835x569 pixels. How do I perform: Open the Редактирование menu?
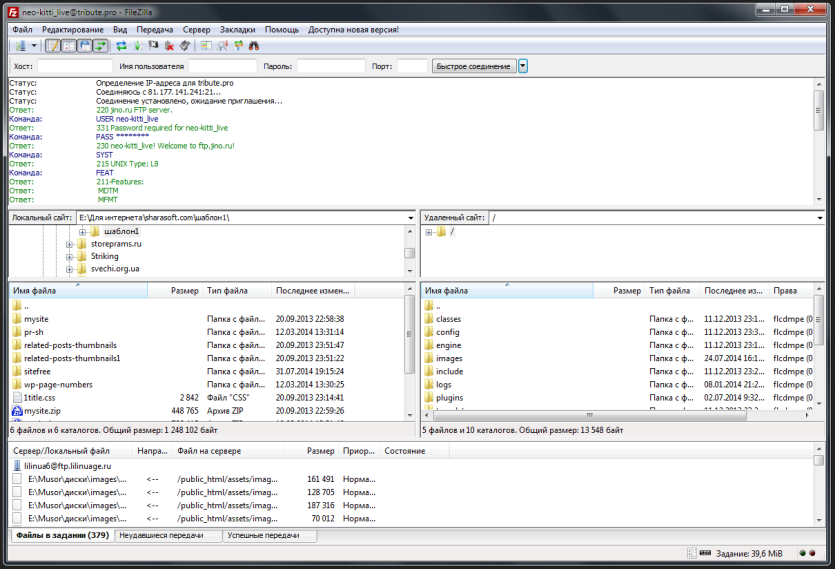tap(72, 29)
